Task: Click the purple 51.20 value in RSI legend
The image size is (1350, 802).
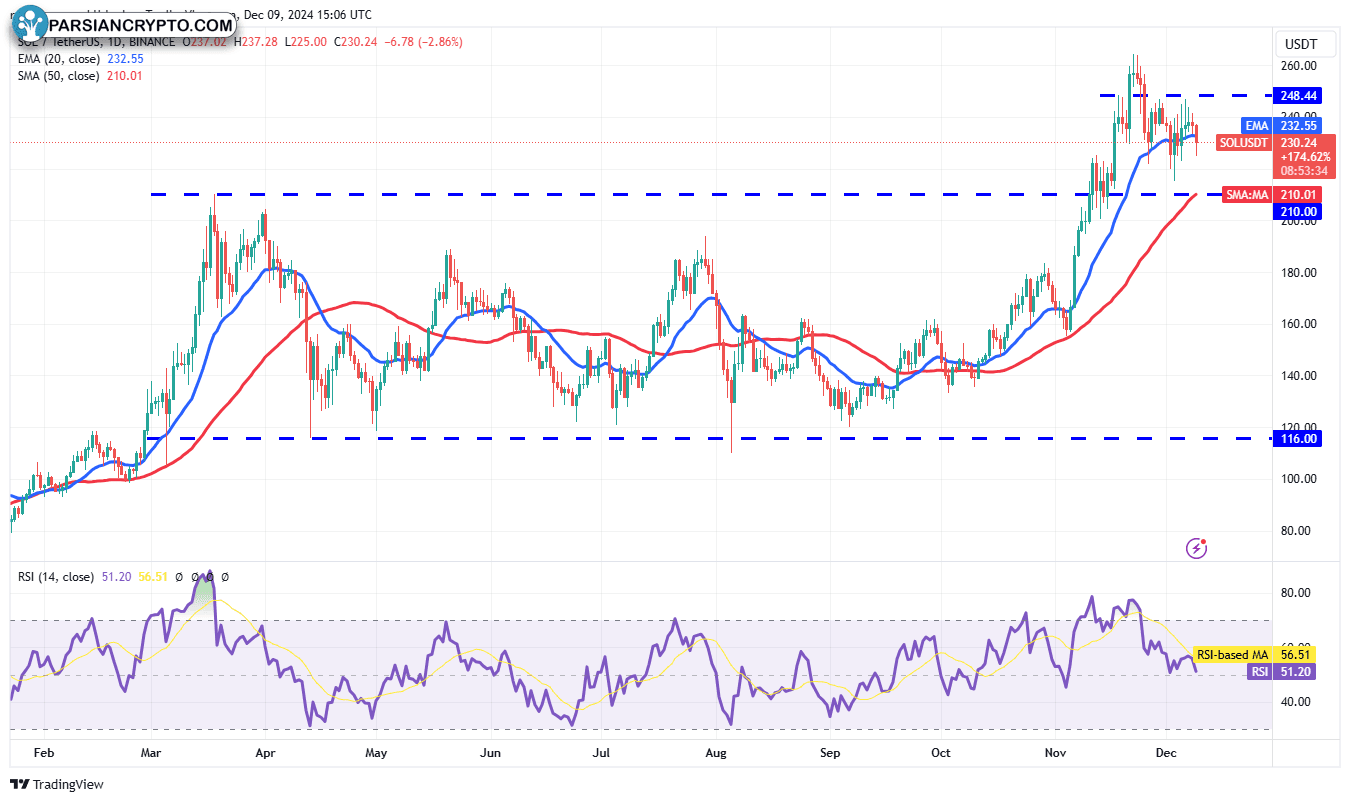Action: (118, 577)
